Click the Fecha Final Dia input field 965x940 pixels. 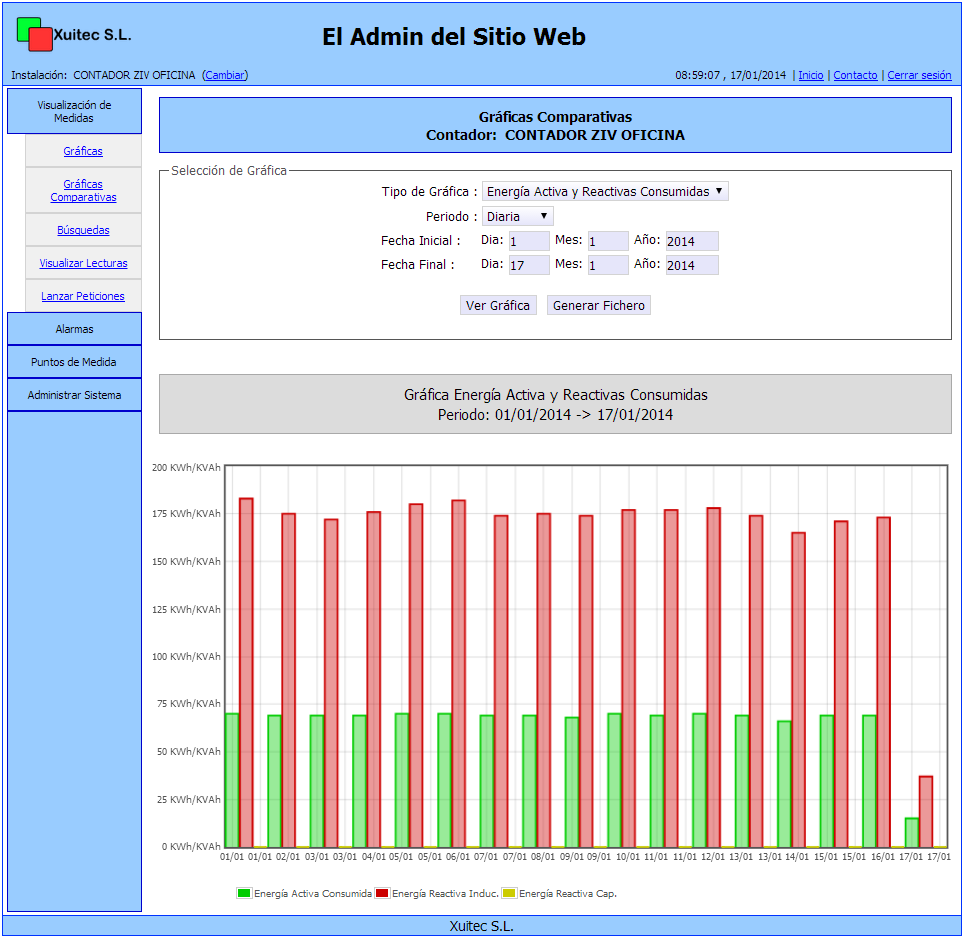pyautogui.click(x=528, y=265)
